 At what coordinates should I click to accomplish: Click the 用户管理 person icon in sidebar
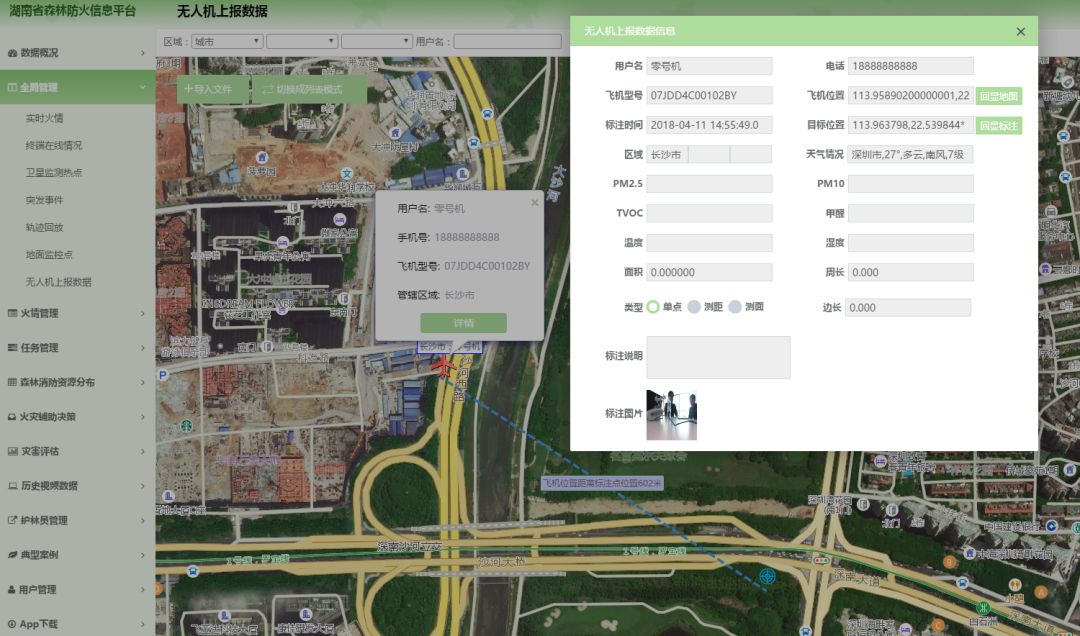tap(12, 590)
